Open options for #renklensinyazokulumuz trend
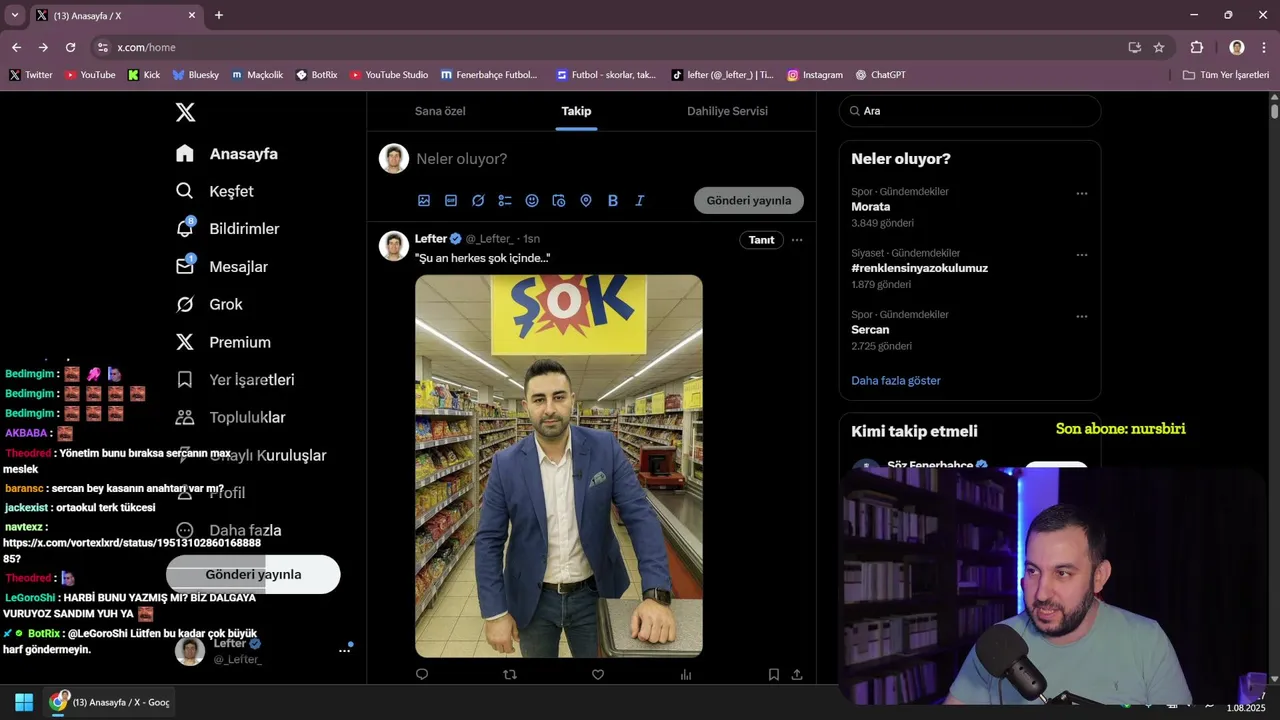Image resolution: width=1280 pixels, height=720 pixels. tap(1081, 255)
